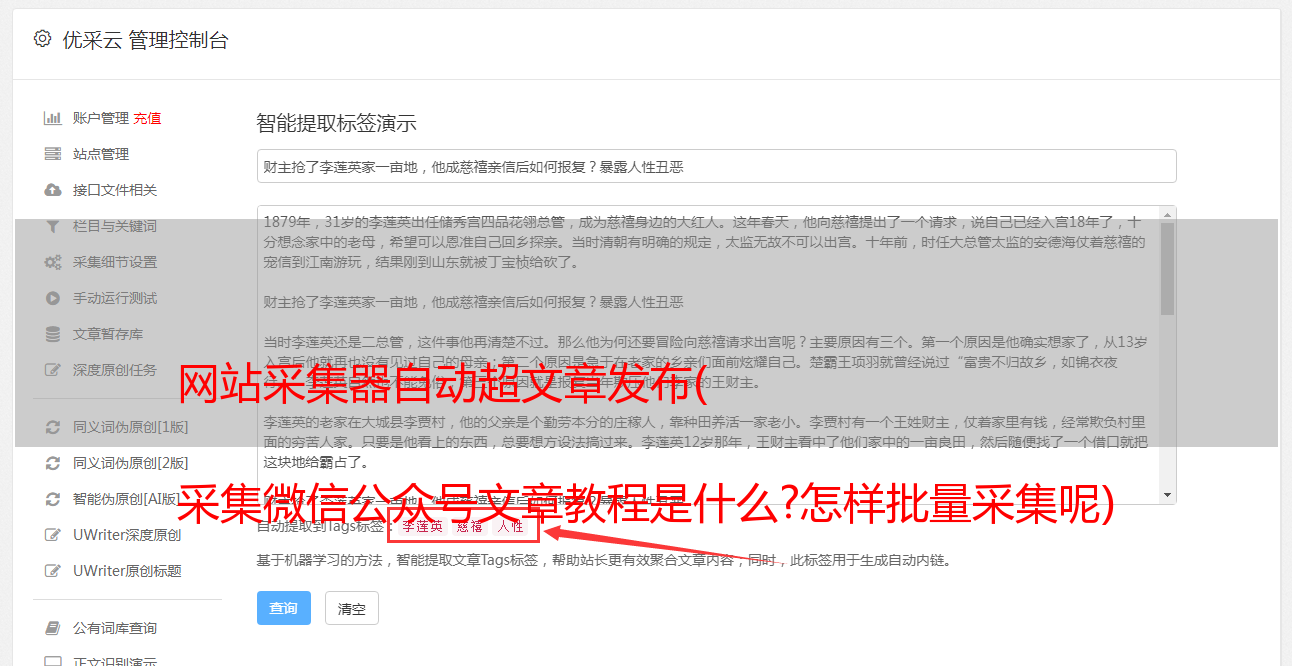The width and height of the screenshot is (1292, 666).
Task: Select the 站点管理 server icon
Action: (x=53, y=154)
